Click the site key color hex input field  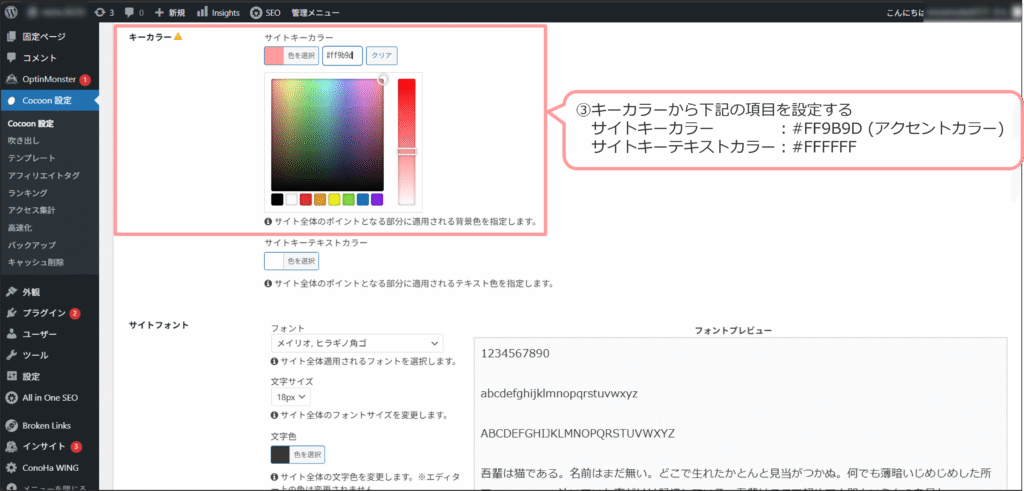[342, 56]
